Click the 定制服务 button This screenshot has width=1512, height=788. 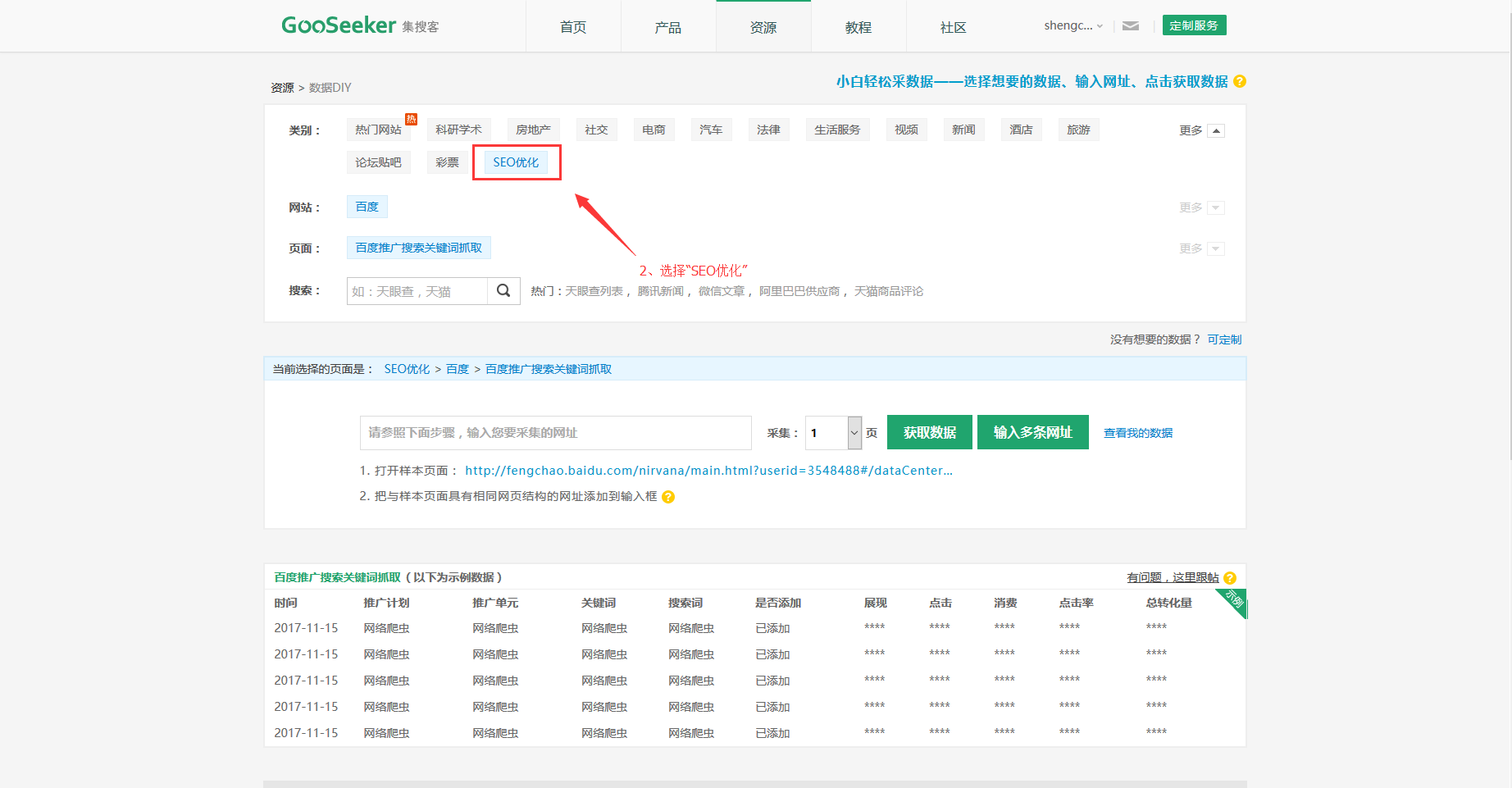(1194, 25)
